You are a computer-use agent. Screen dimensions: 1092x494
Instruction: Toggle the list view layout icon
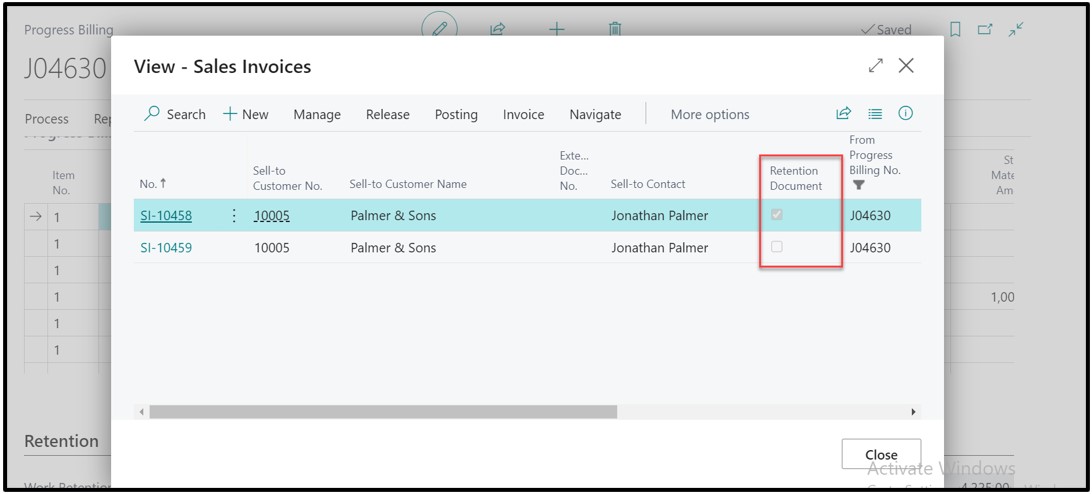(x=875, y=114)
